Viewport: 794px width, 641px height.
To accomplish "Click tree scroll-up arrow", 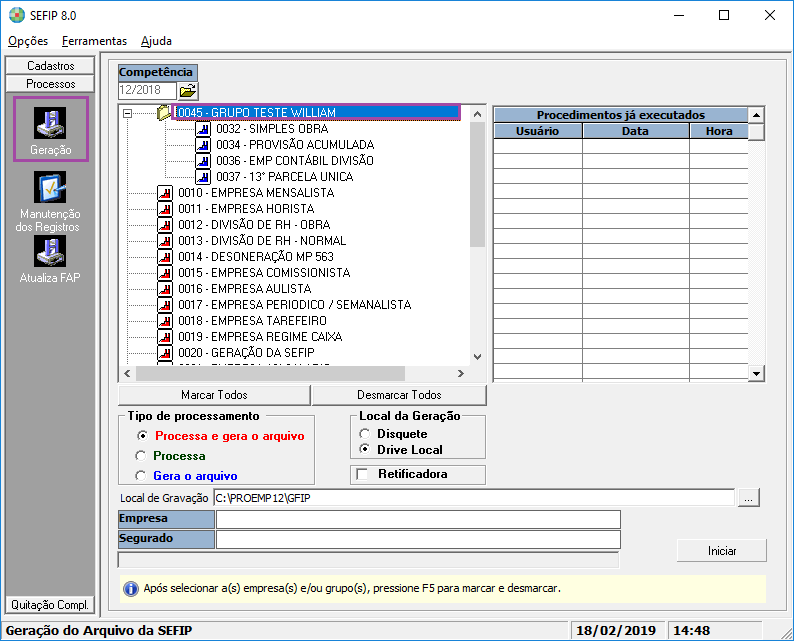I will pos(478,114).
